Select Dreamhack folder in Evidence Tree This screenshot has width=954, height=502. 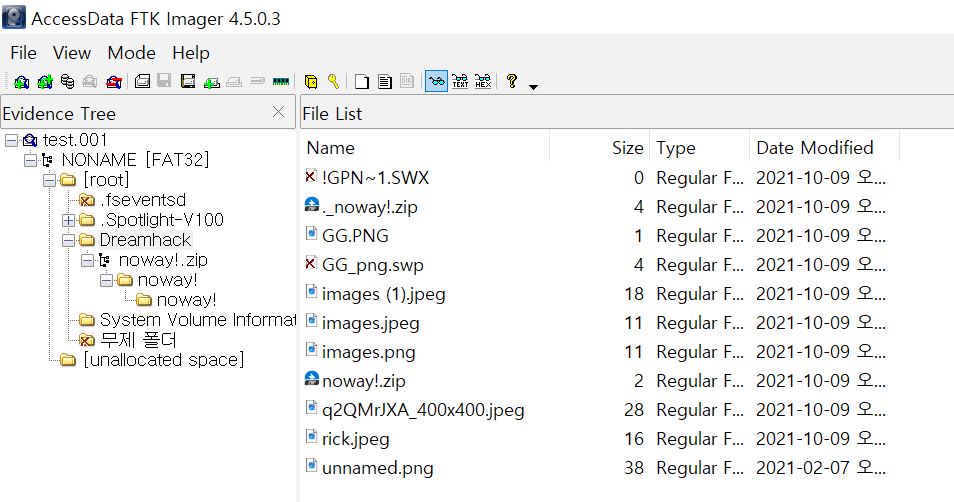point(145,240)
